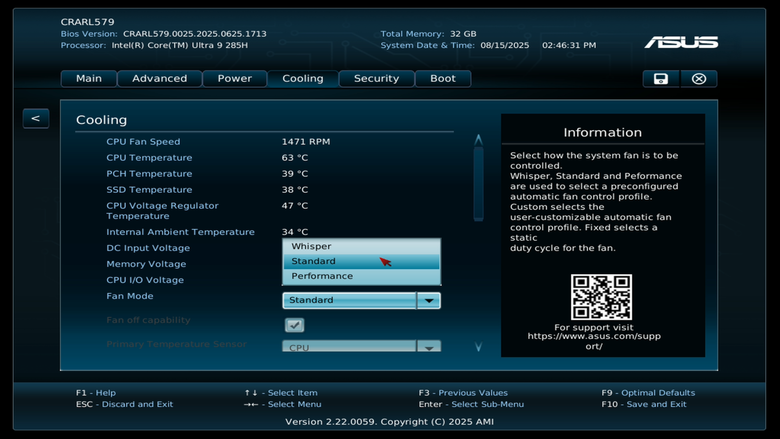This screenshot has height=439, width=780.
Task: Click the Processor name text
Action: pyautogui.click(x=180, y=45)
